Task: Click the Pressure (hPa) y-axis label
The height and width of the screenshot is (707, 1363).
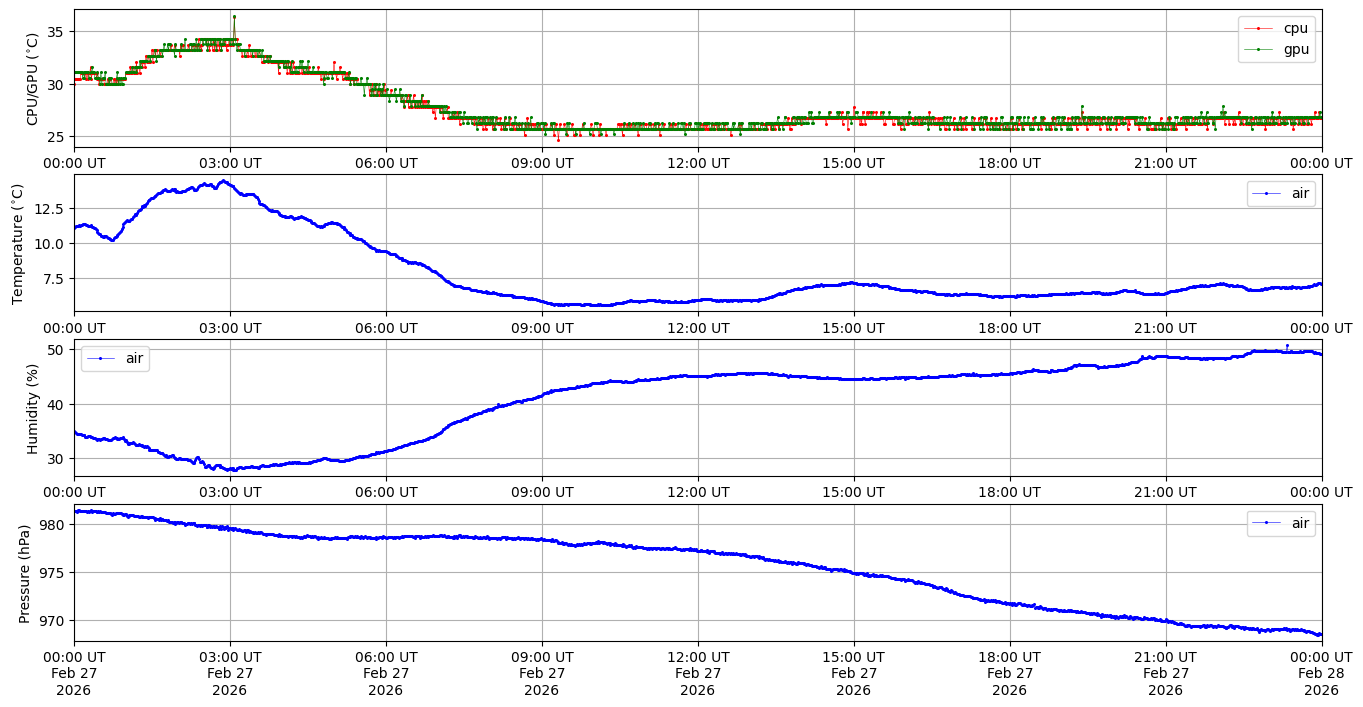Action: (x=25, y=573)
